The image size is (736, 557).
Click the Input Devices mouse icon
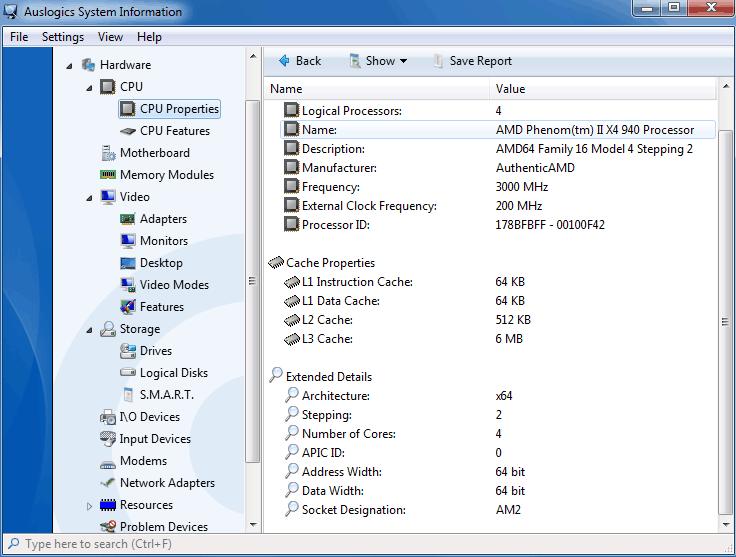(107, 439)
